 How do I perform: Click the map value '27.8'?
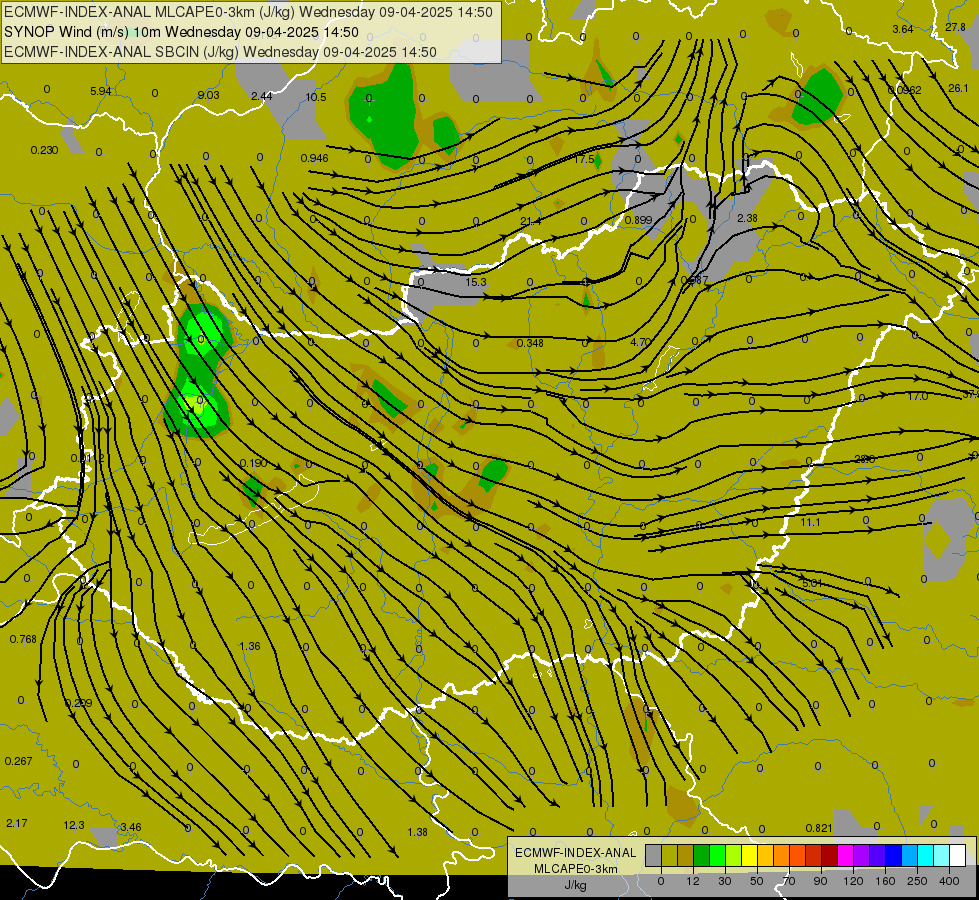click(x=955, y=27)
